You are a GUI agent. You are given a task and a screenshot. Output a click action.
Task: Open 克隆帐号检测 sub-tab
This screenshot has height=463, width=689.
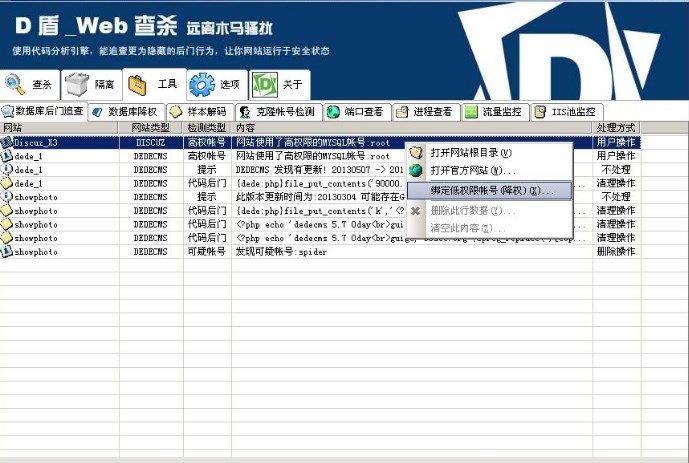(x=276, y=112)
